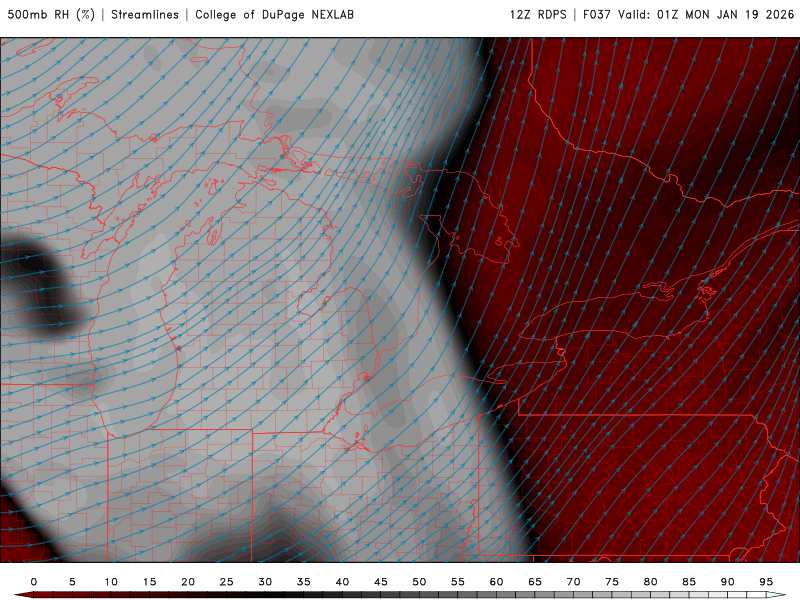Click the 'Streamlines' label in header
The image size is (800, 600).
pos(145,14)
